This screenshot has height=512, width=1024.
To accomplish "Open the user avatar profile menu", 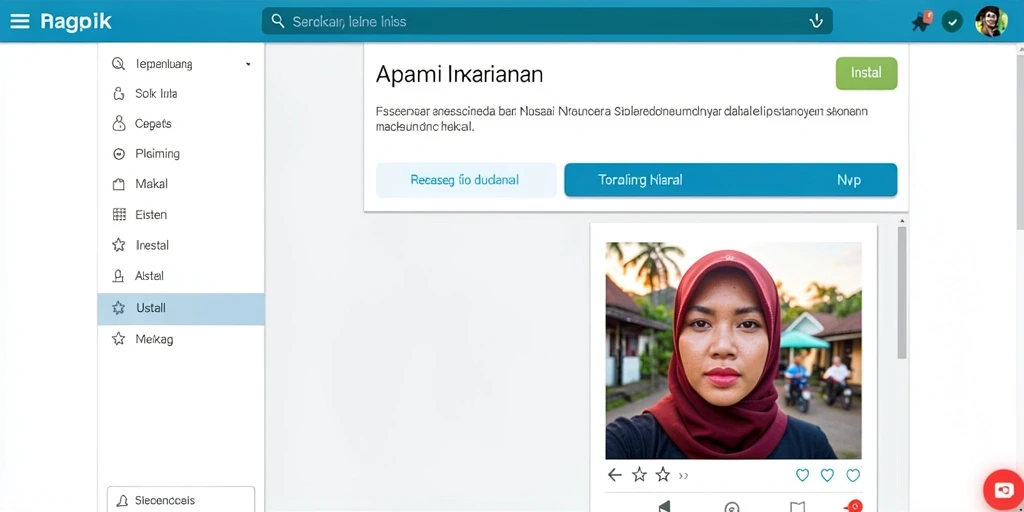I will [991, 22].
